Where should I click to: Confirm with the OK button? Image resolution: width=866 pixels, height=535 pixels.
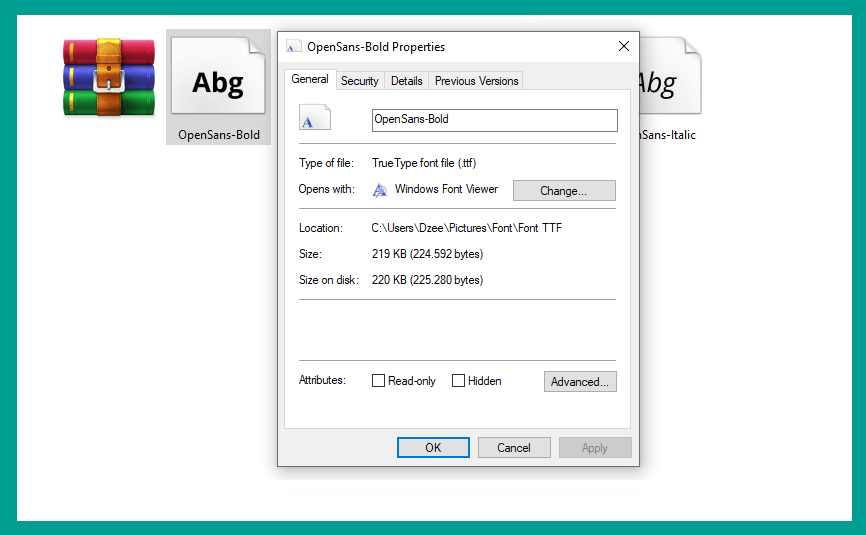pos(433,448)
